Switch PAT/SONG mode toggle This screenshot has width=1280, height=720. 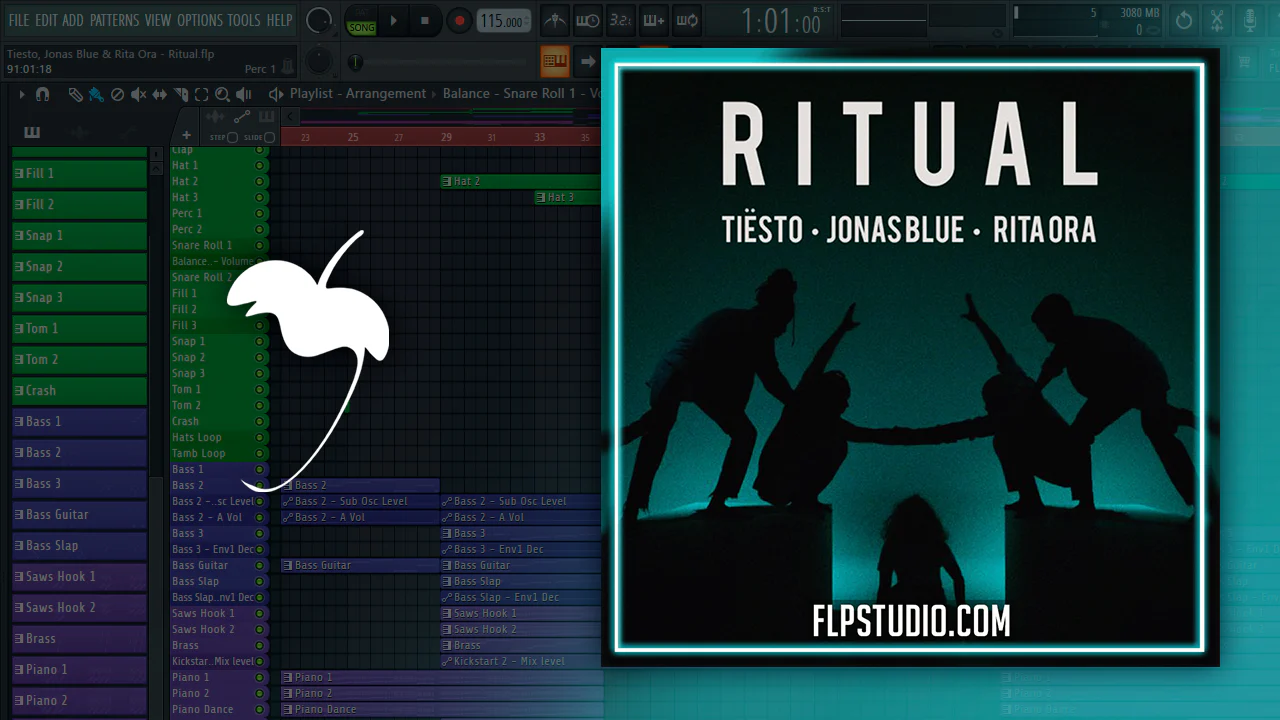[361, 20]
